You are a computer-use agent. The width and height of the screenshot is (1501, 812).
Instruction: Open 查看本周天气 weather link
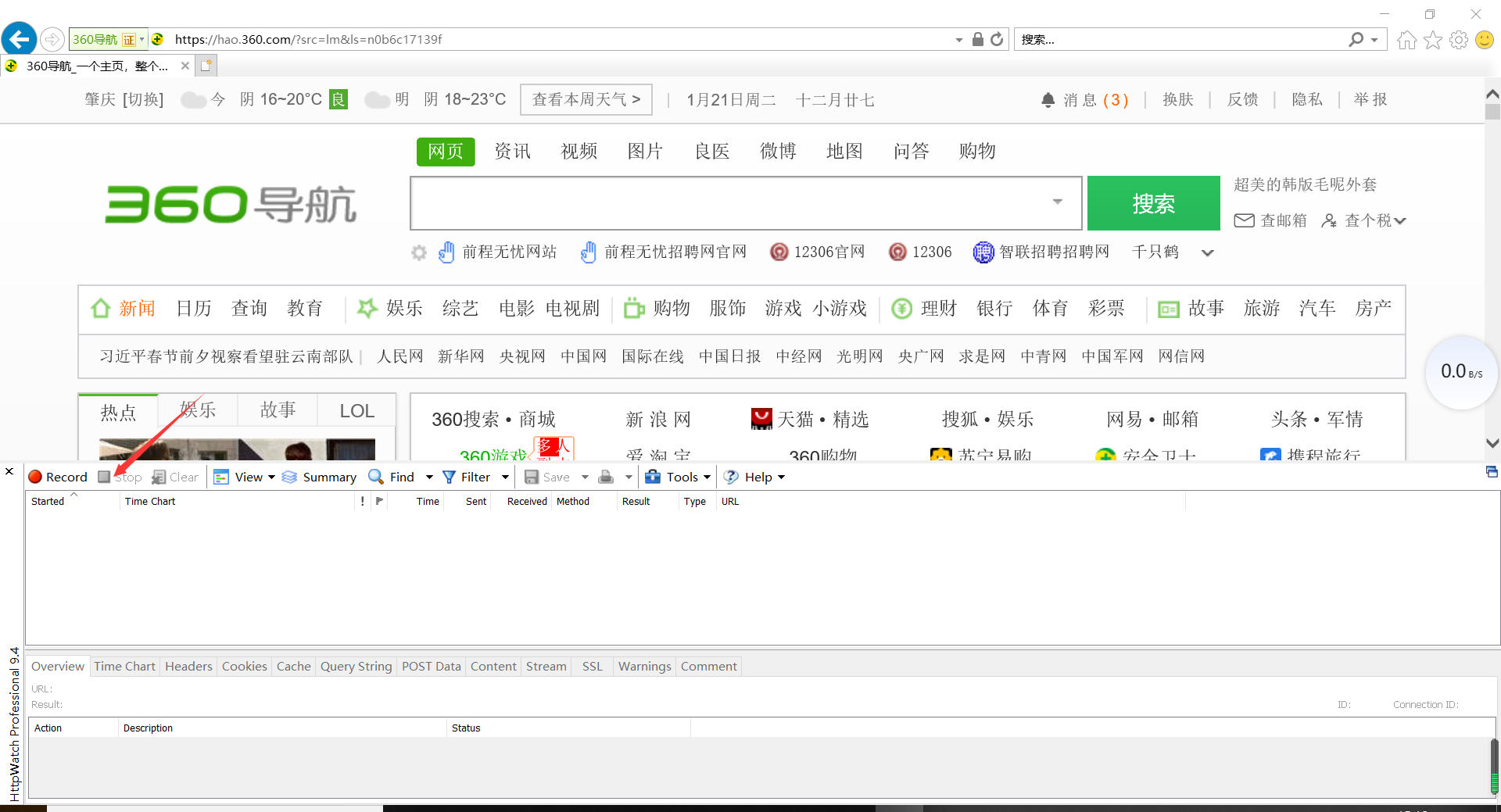pyautogui.click(x=586, y=99)
